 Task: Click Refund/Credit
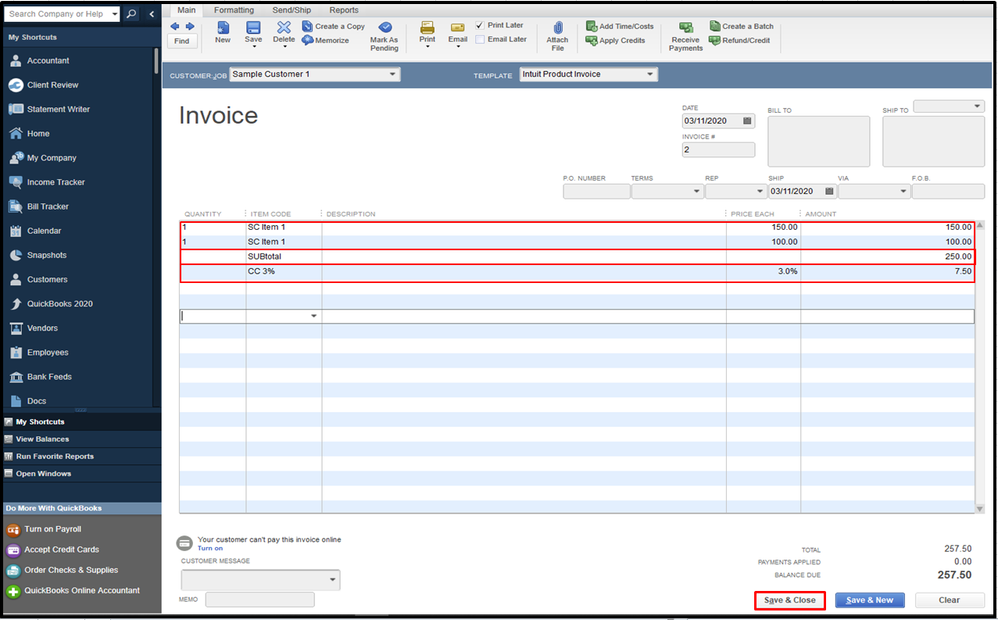[x=740, y=40]
